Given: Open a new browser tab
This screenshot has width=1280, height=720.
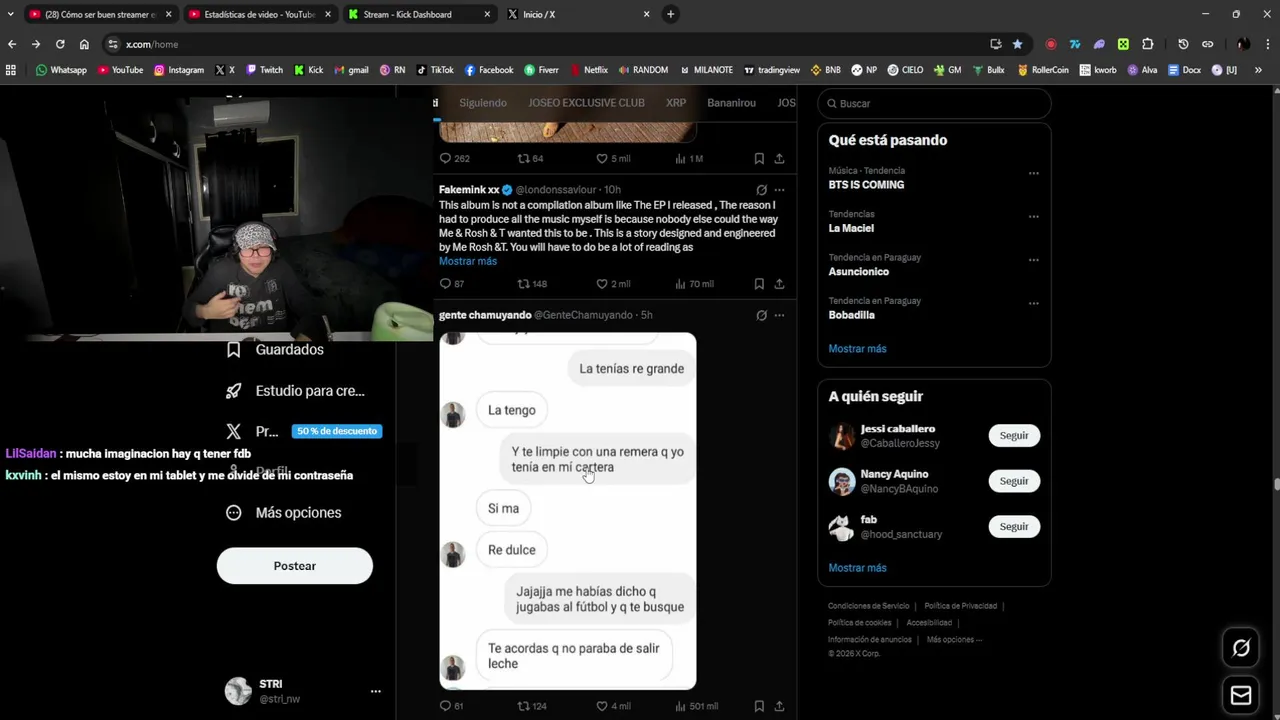Looking at the screenshot, I should tap(670, 14).
